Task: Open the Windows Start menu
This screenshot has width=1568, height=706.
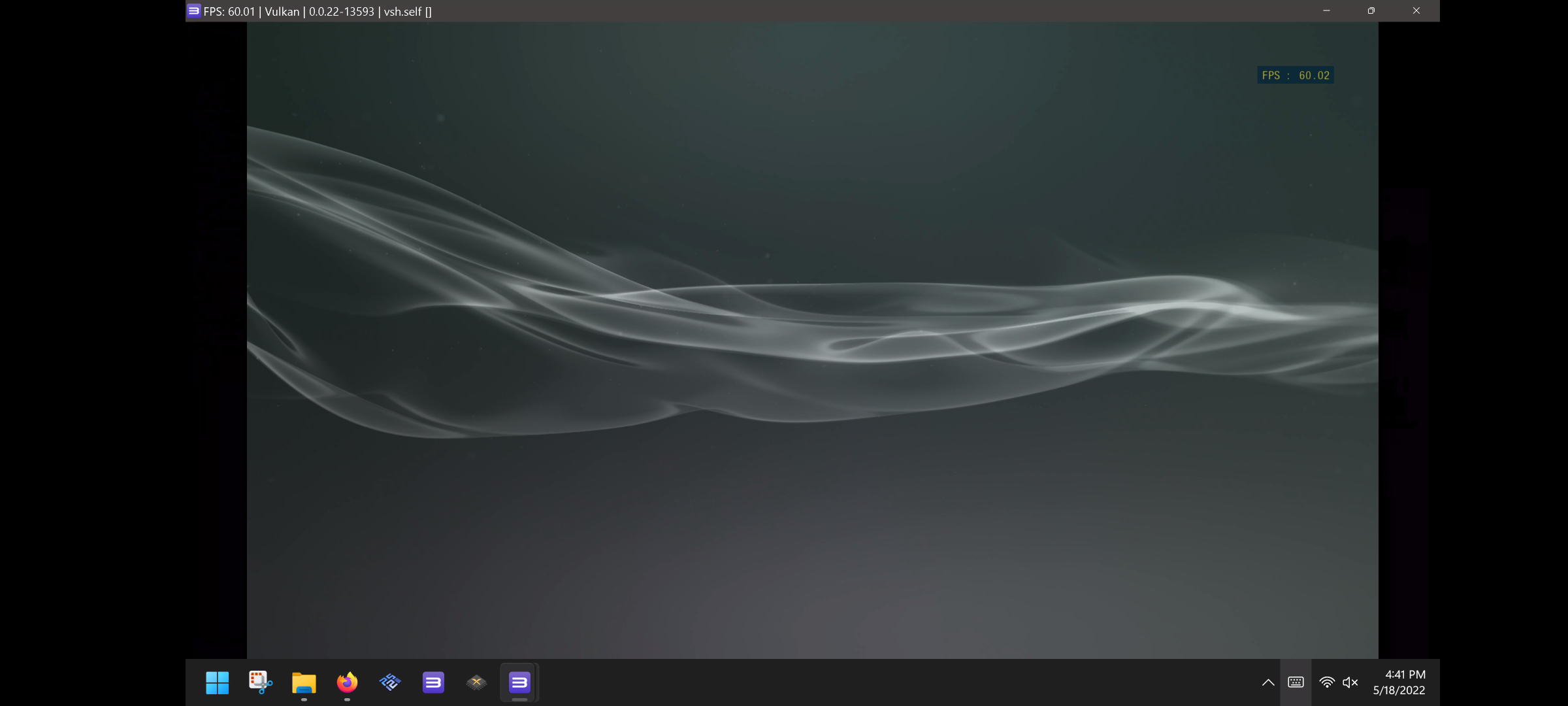Action: (x=217, y=682)
